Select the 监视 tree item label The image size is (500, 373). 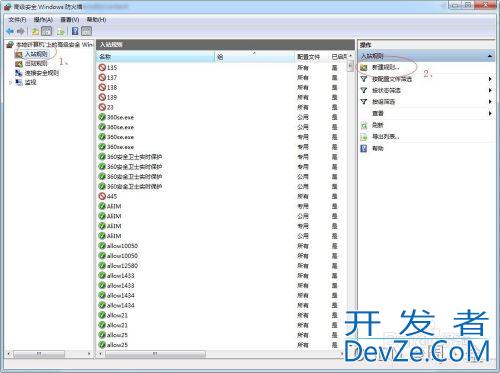point(30,82)
